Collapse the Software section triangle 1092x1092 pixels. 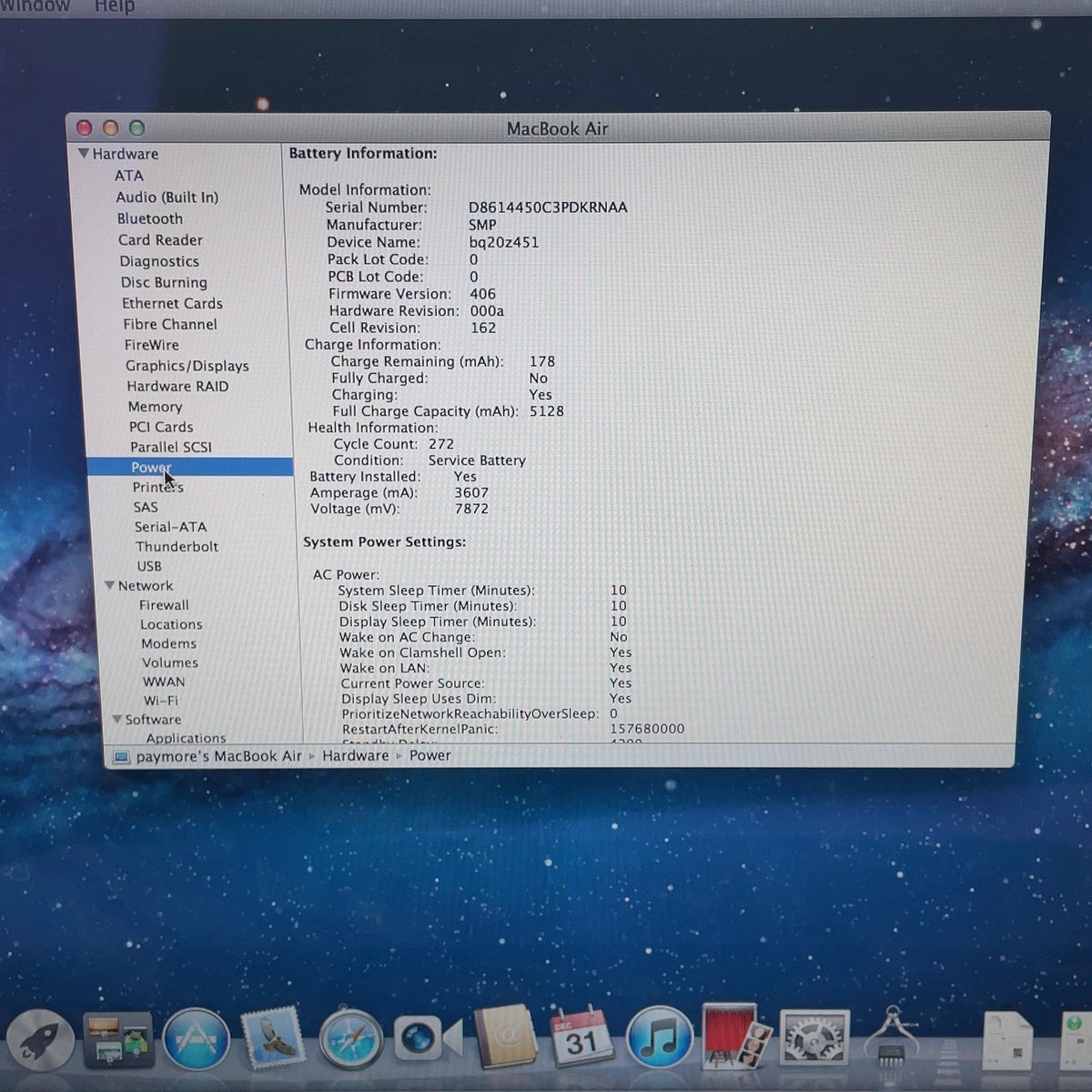point(116,719)
